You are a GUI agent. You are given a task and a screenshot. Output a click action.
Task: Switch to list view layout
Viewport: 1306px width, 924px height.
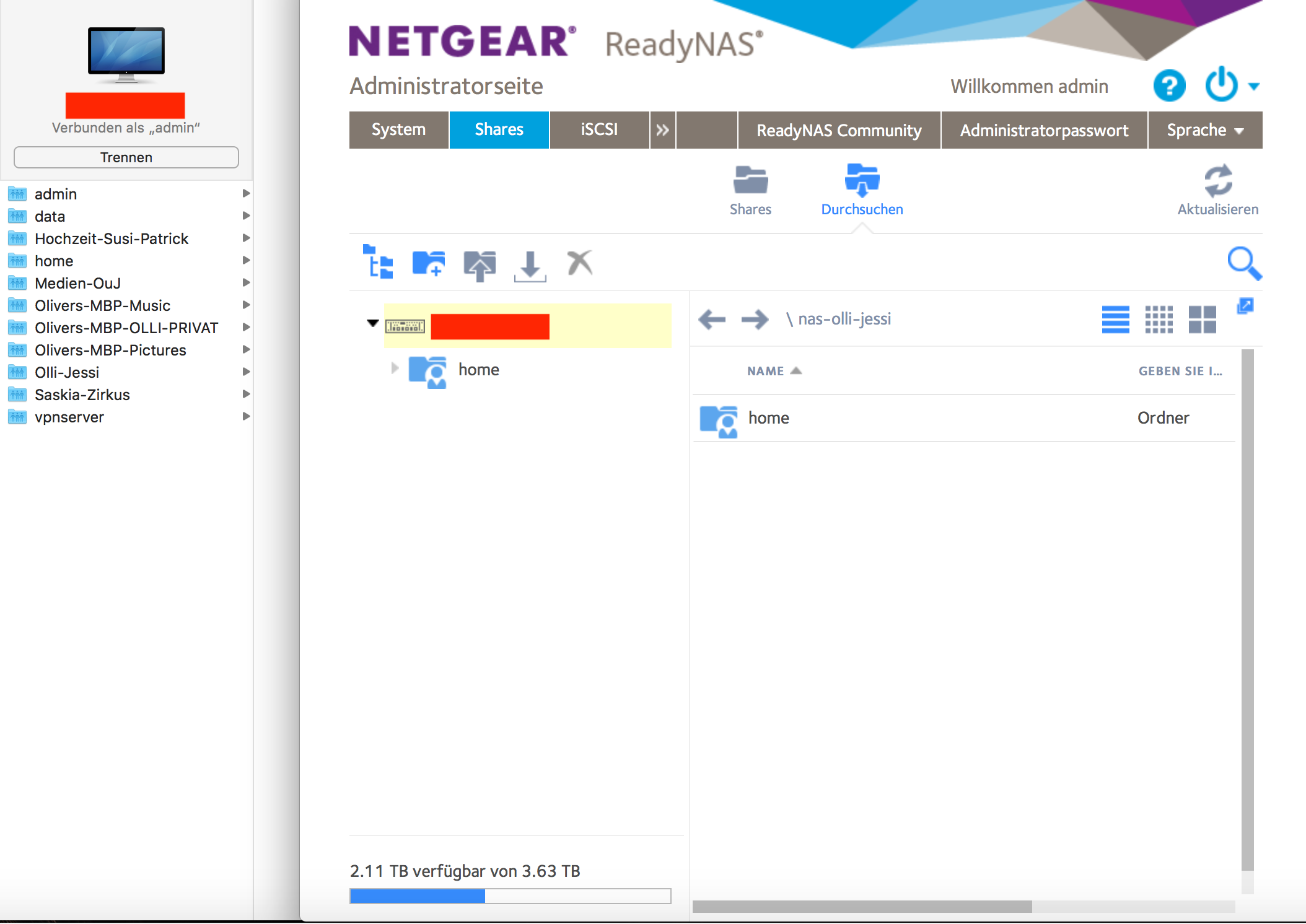point(1115,320)
